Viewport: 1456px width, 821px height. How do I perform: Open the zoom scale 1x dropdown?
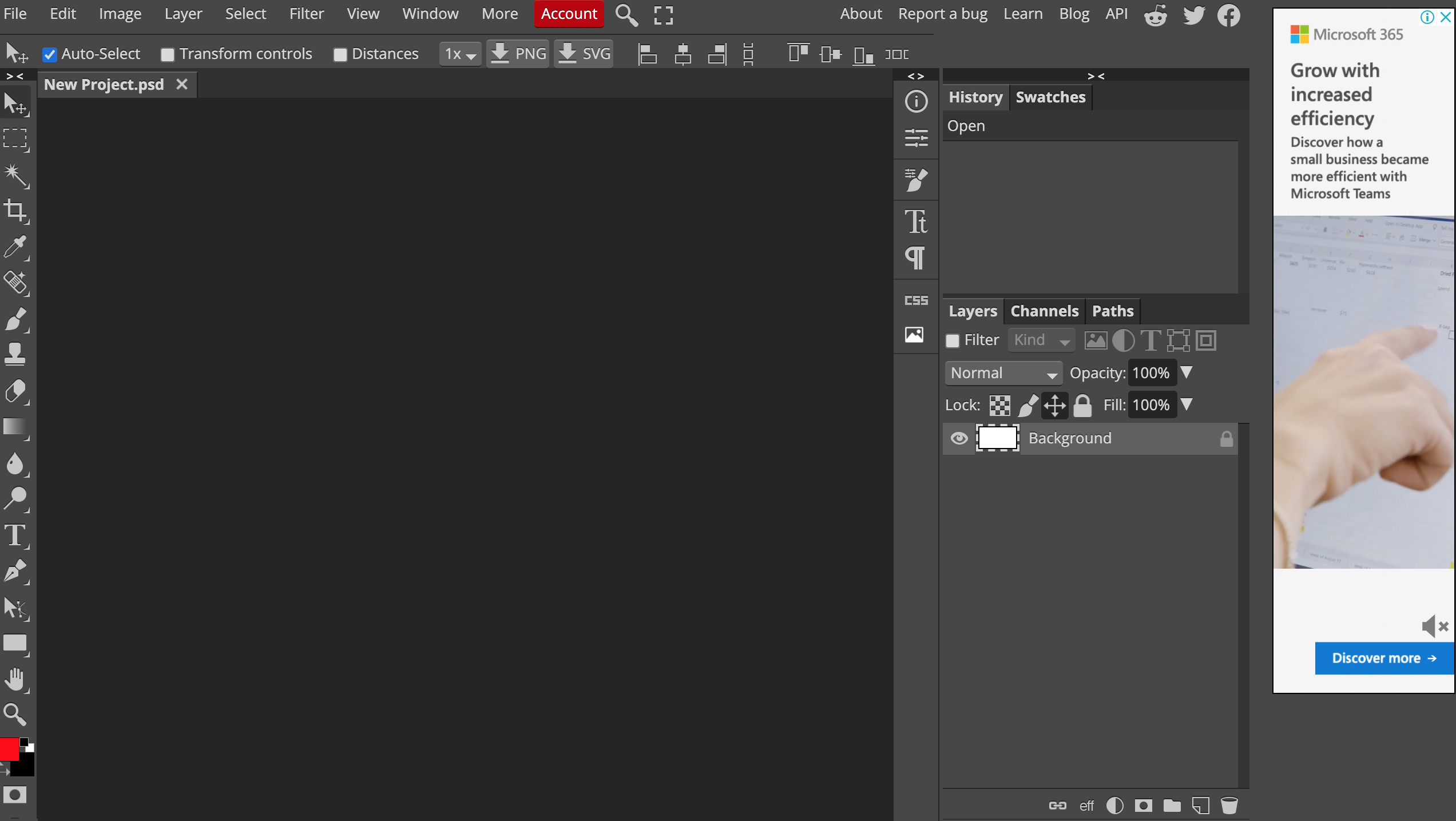click(460, 53)
